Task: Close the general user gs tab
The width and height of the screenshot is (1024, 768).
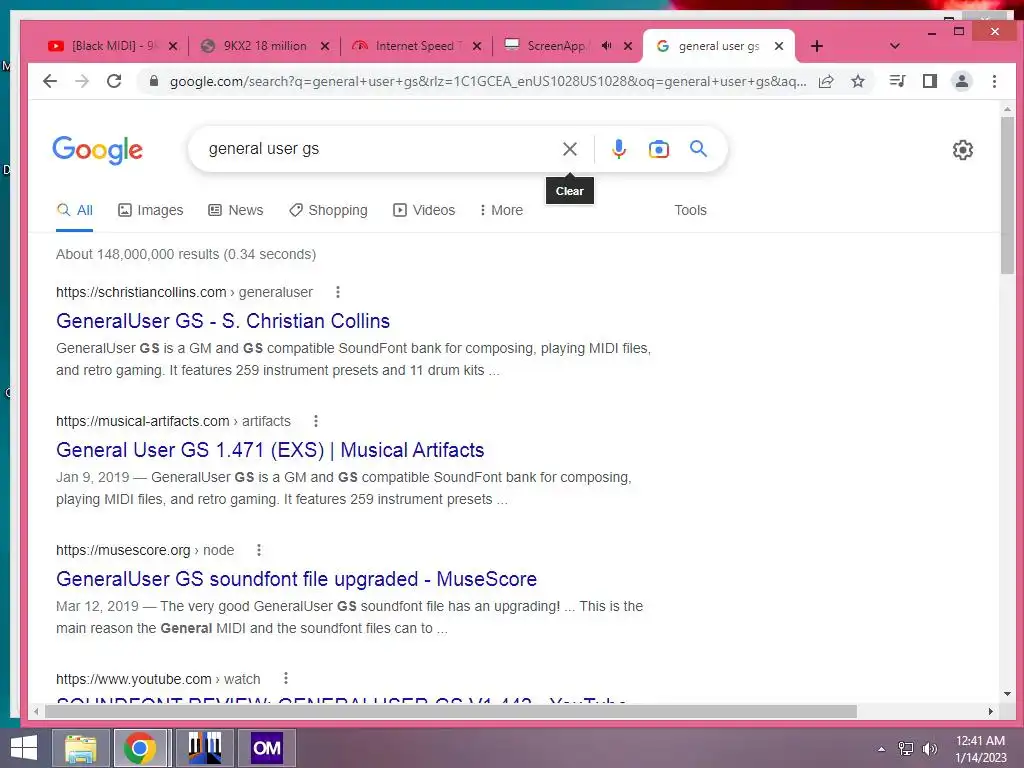Action: click(779, 46)
